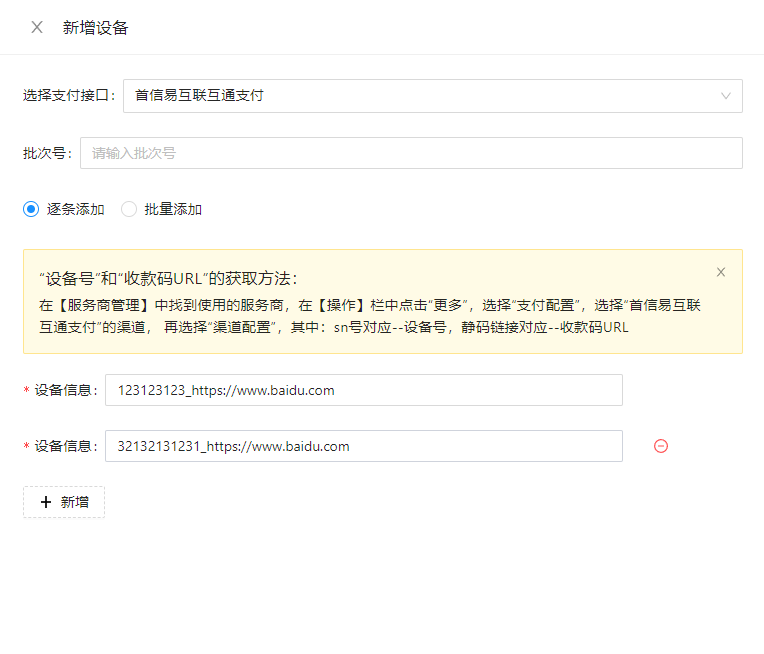Click the 选择支付接口 field label

point(67,96)
